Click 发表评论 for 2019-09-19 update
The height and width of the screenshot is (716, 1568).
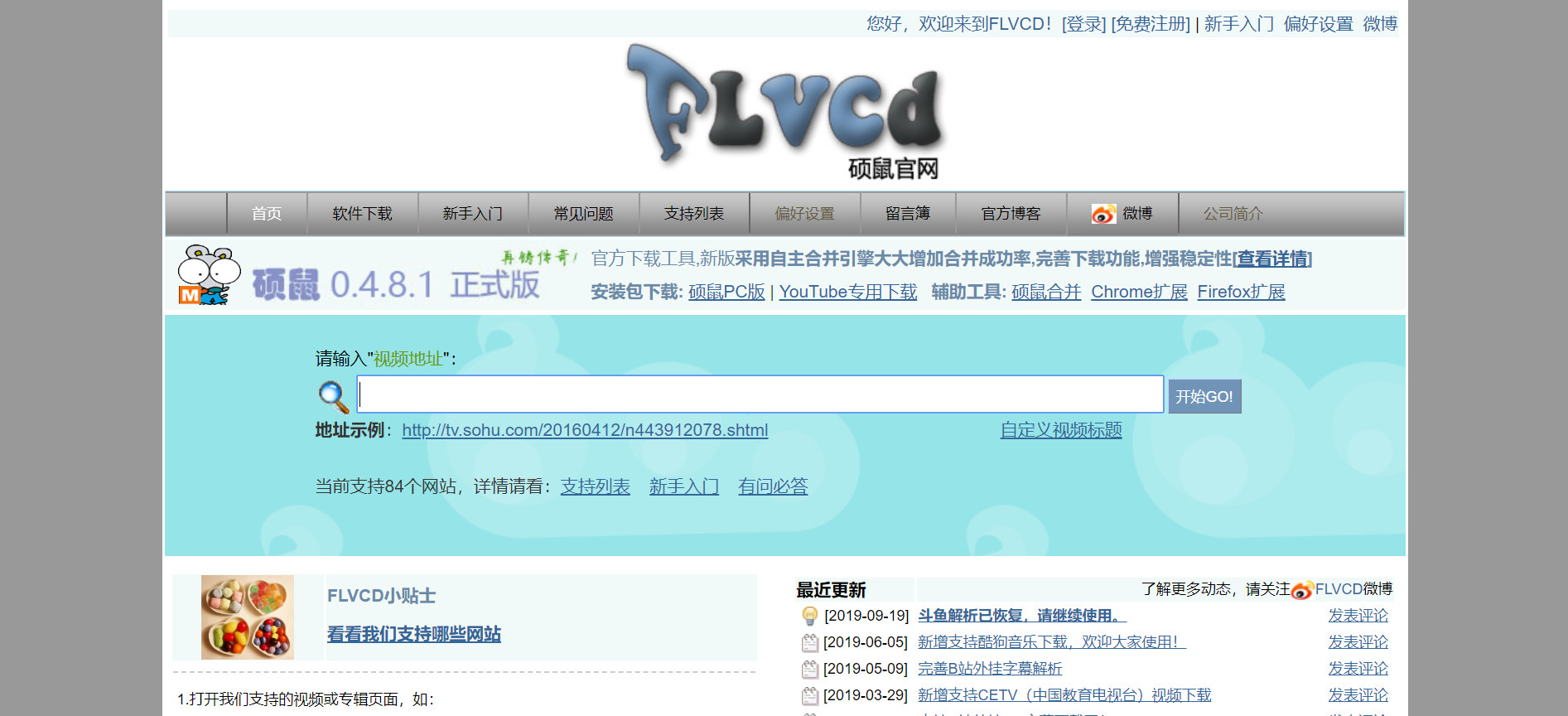pos(1358,616)
